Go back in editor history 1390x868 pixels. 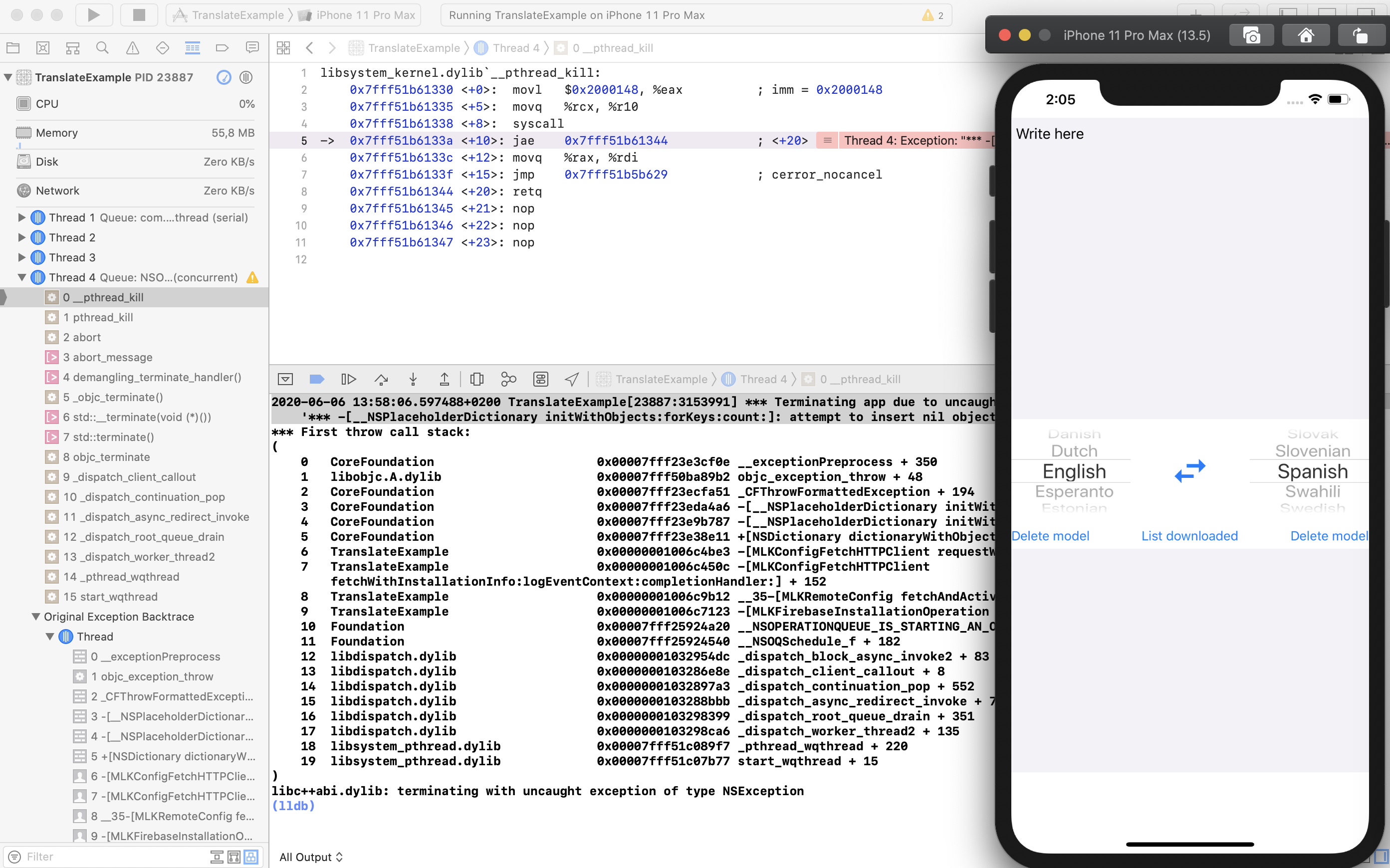tap(309, 48)
